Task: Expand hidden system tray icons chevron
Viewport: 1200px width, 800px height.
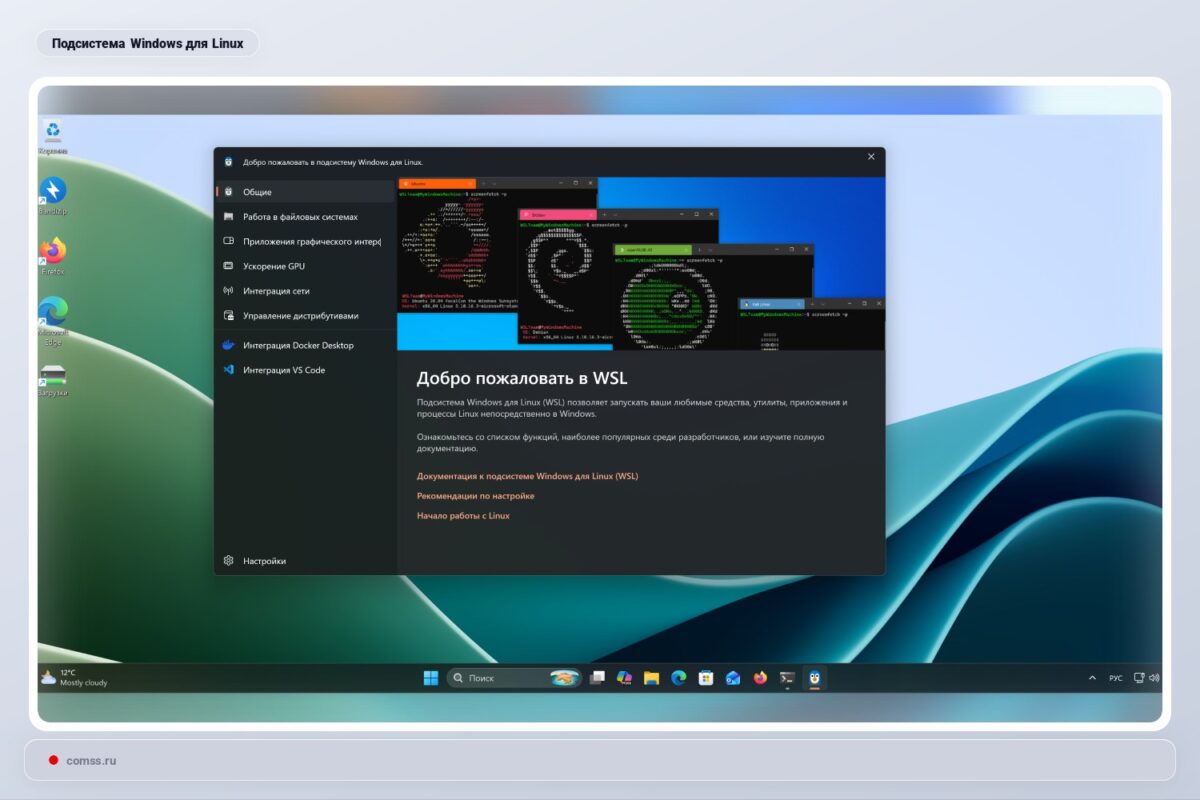Action: coord(1091,677)
